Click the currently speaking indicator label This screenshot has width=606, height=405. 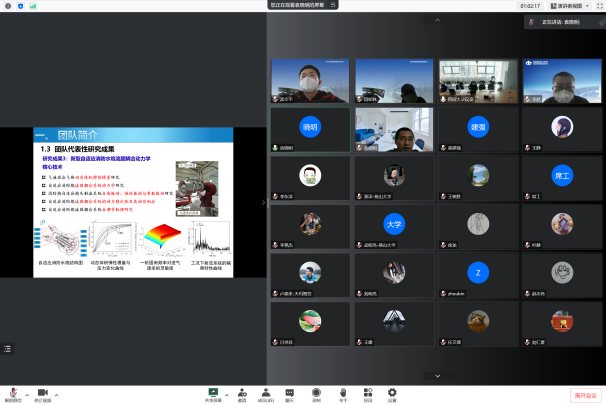[x=560, y=22]
